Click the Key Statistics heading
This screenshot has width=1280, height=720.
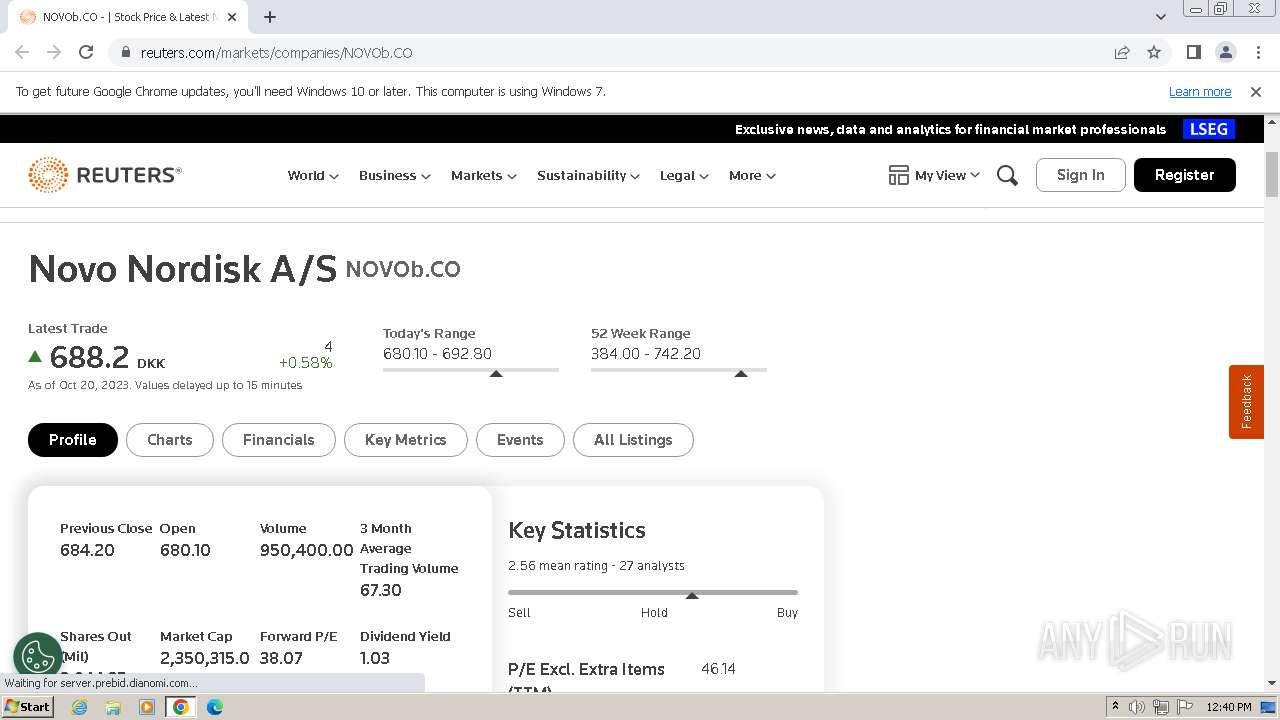[x=577, y=530]
